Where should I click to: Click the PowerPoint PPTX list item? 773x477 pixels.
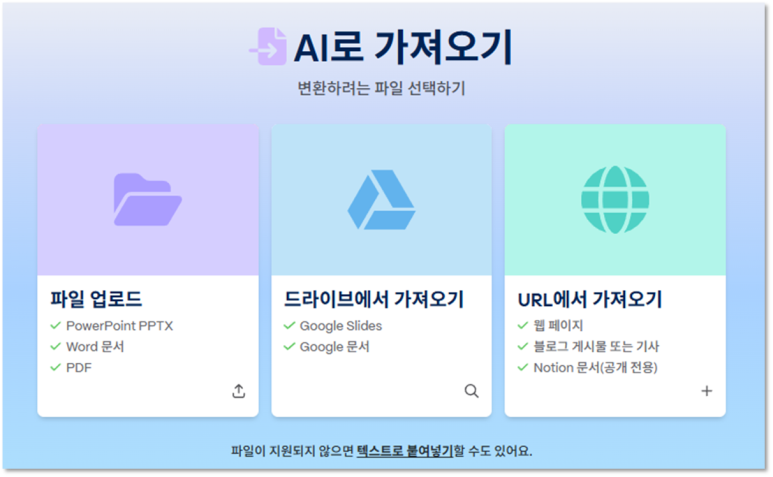[x=119, y=326]
